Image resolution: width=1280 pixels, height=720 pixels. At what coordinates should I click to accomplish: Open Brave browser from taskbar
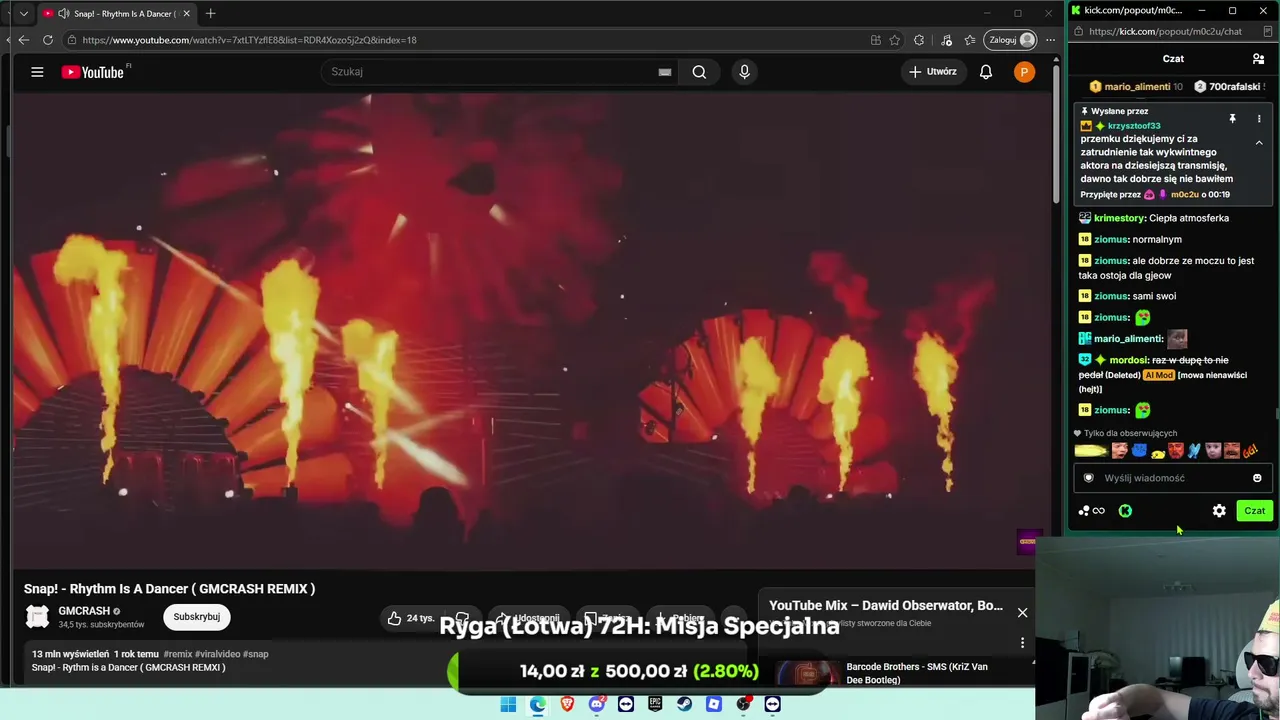pyautogui.click(x=567, y=704)
